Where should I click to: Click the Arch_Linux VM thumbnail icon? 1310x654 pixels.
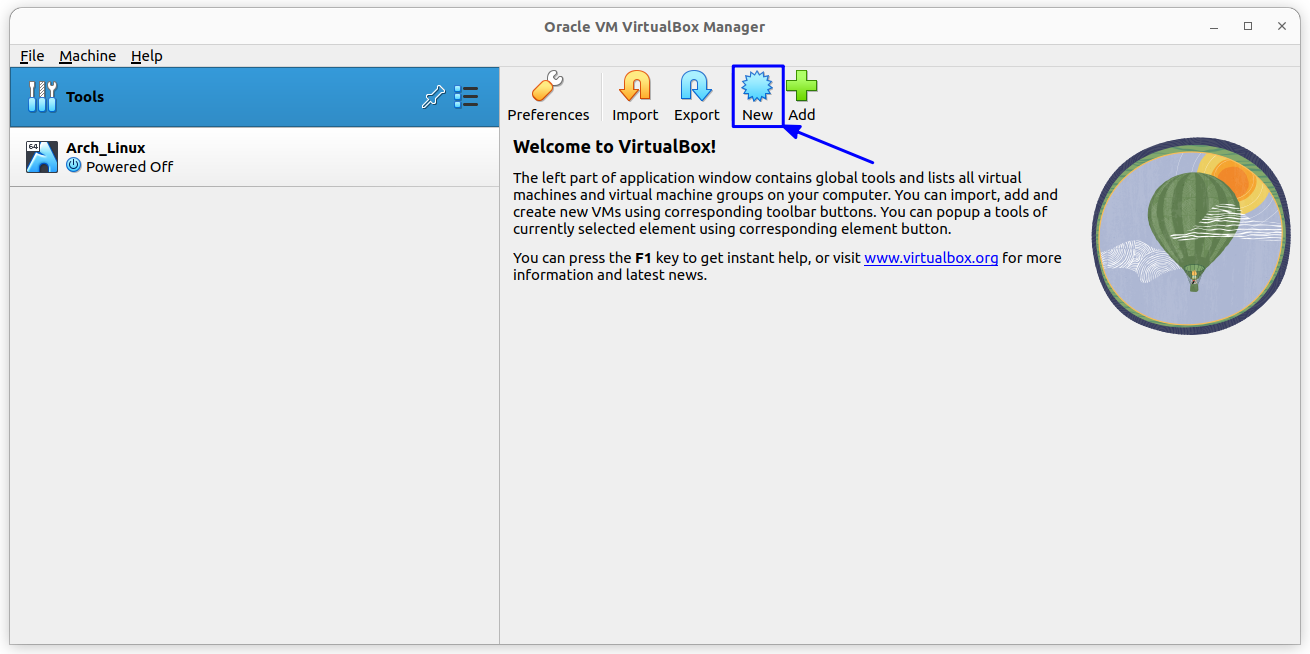[41, 156]
